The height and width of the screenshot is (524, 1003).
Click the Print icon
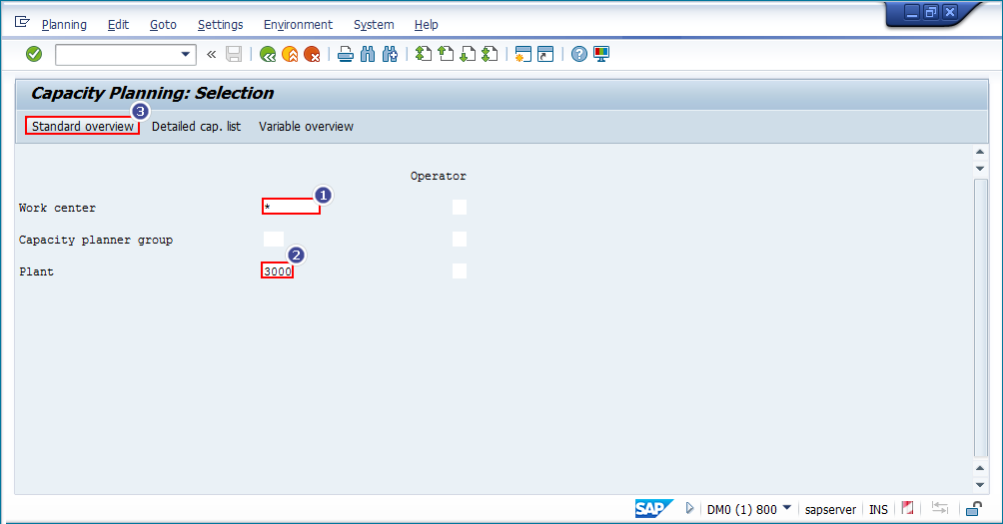345,54
